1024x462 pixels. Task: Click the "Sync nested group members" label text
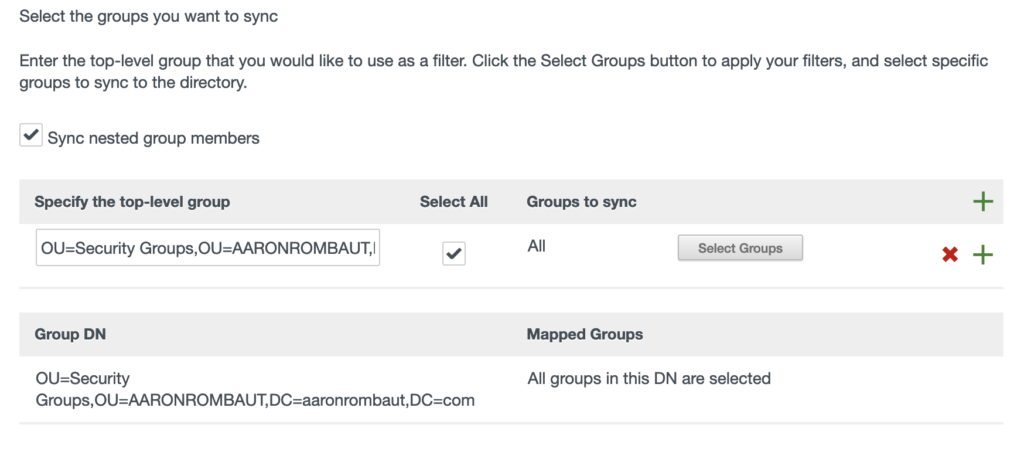153,138
